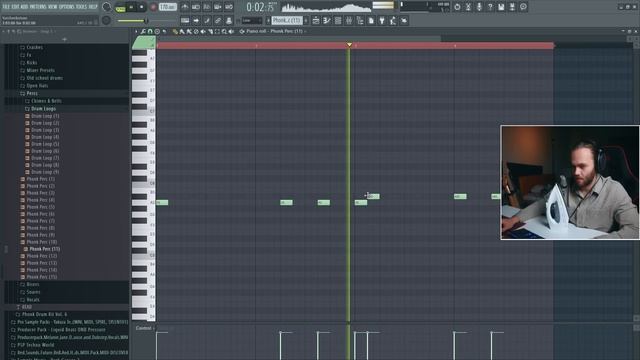
Task: Toggle the record button
Action: pos(153,7)
